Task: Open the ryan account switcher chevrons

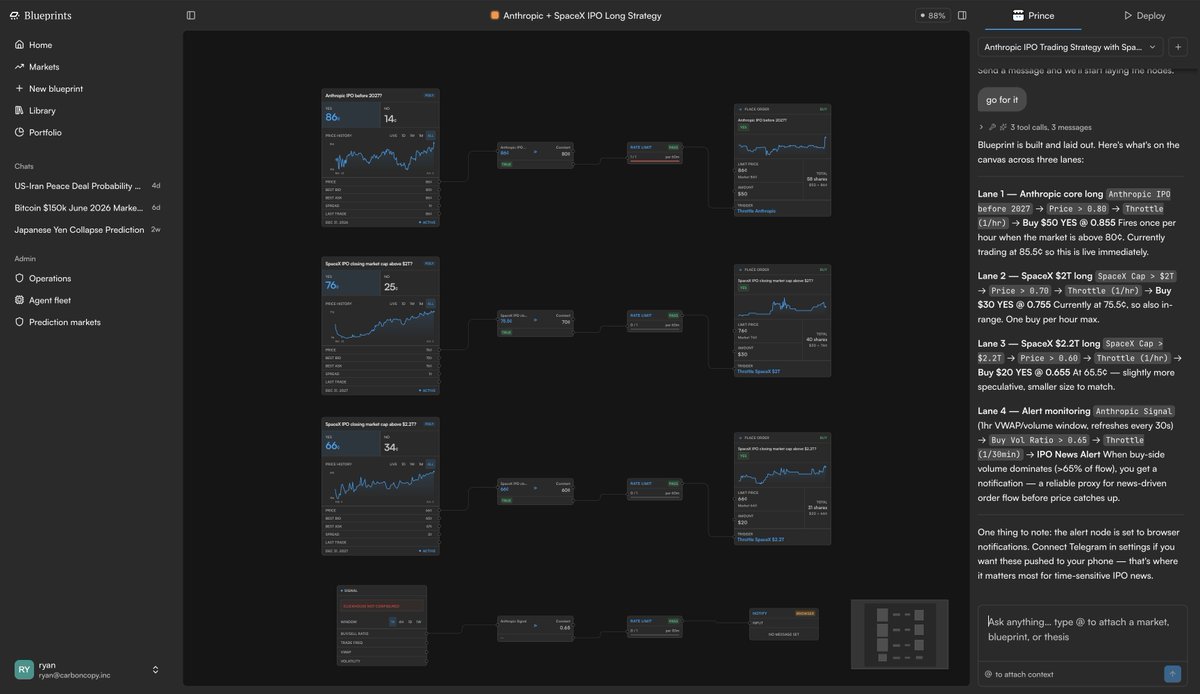Action: [155, 670]
